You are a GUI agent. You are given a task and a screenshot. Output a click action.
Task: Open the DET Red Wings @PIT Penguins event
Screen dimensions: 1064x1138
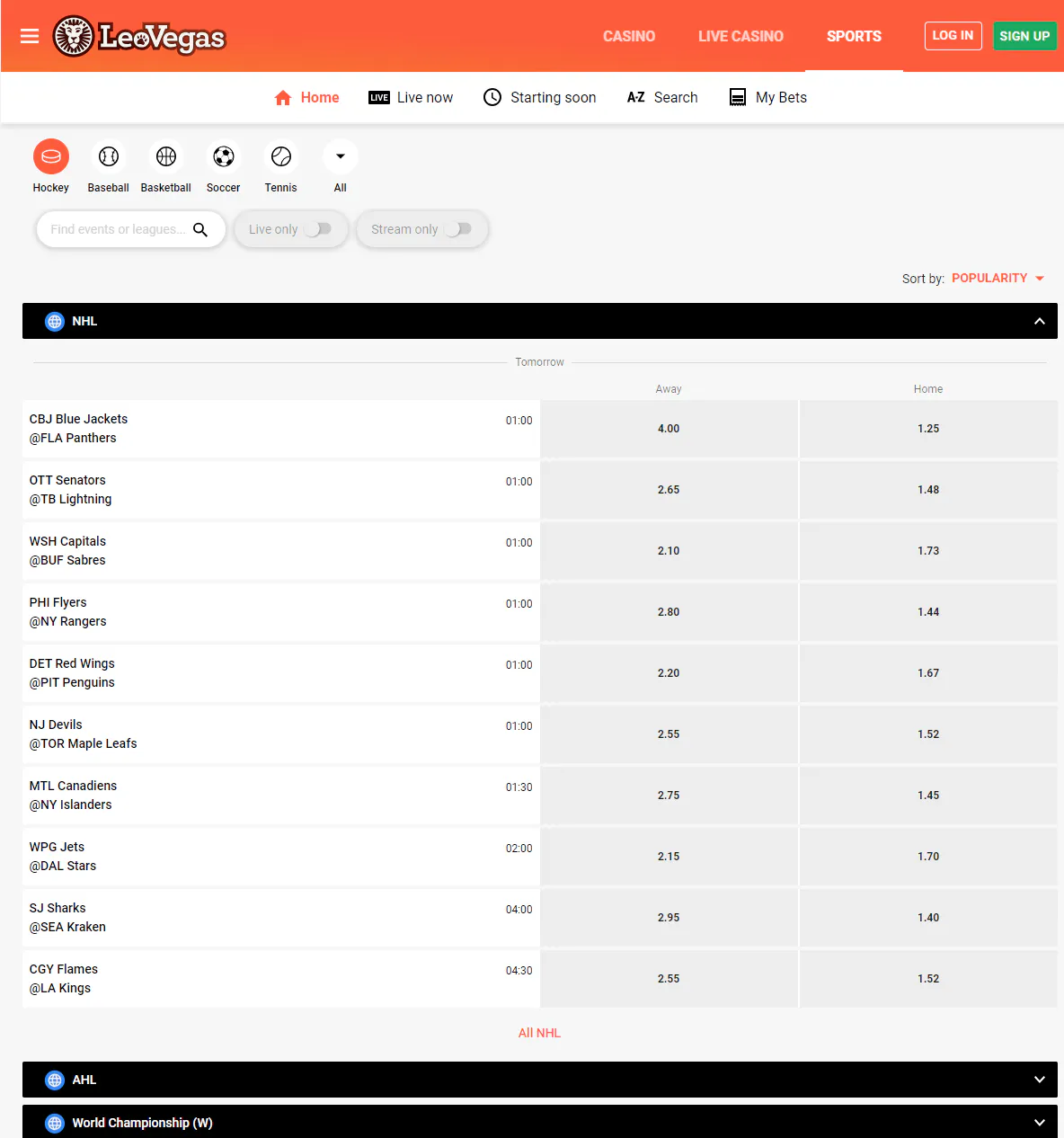pyautogui.click(x=281, y=673)
